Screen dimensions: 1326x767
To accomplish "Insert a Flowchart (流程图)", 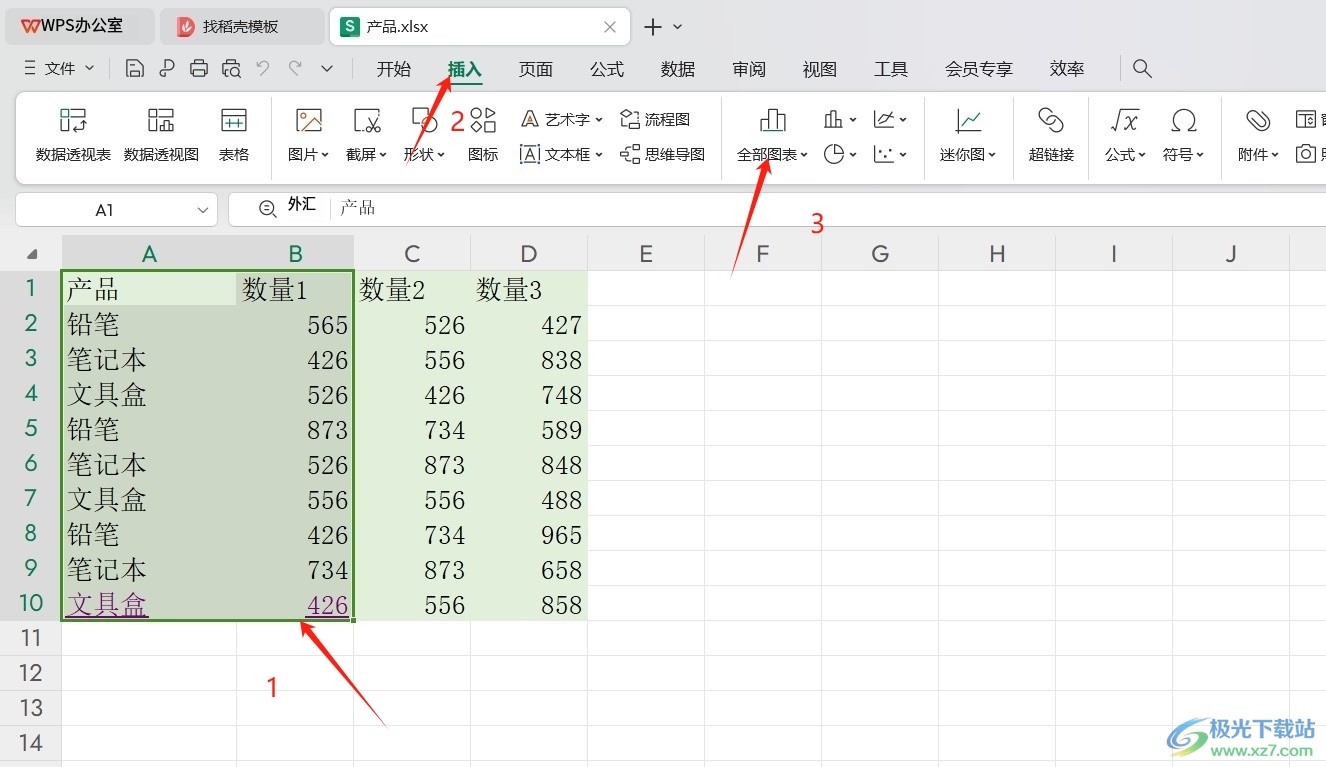I will coord(656,119).
